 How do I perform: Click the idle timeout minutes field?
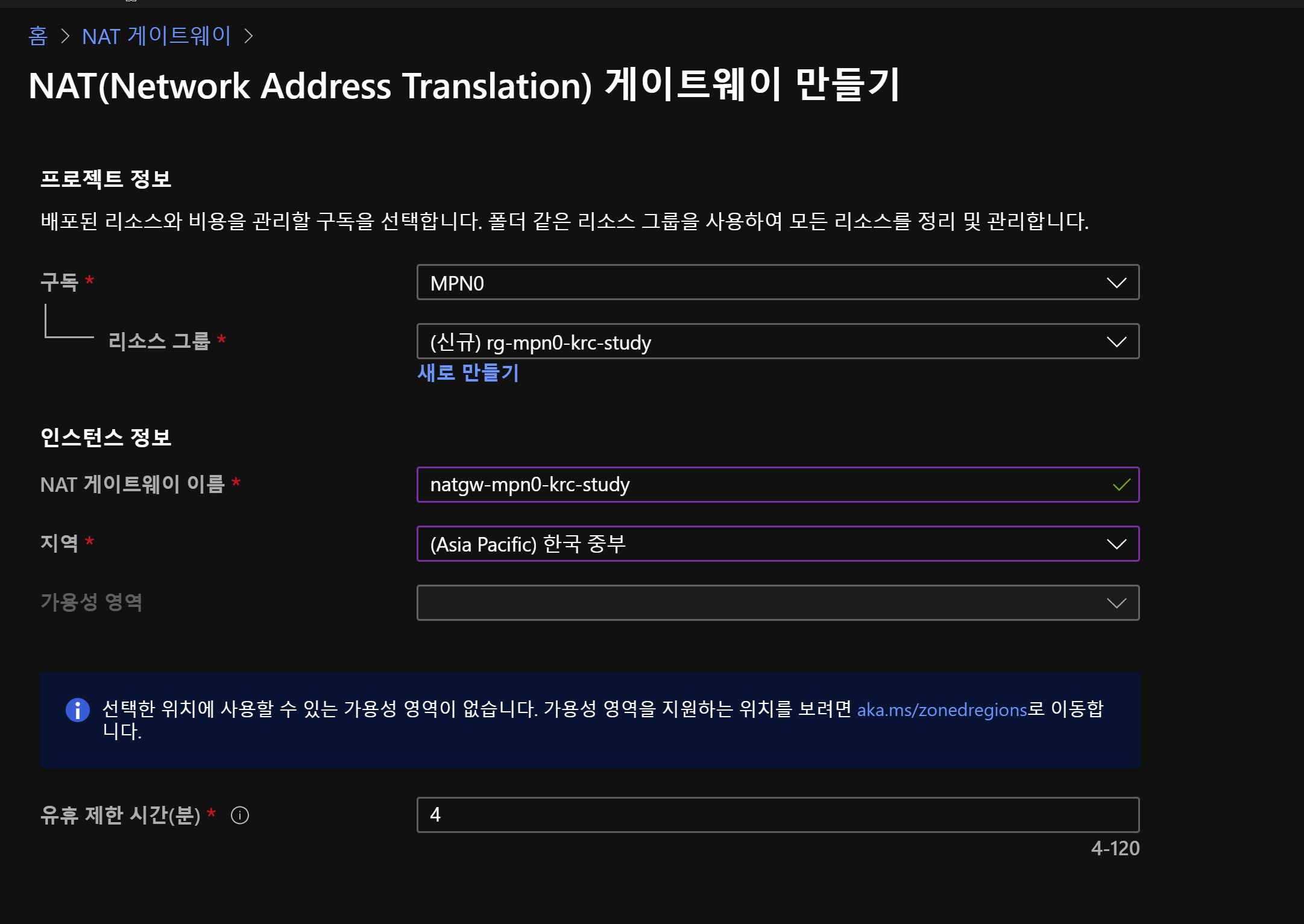pos(777,815)
